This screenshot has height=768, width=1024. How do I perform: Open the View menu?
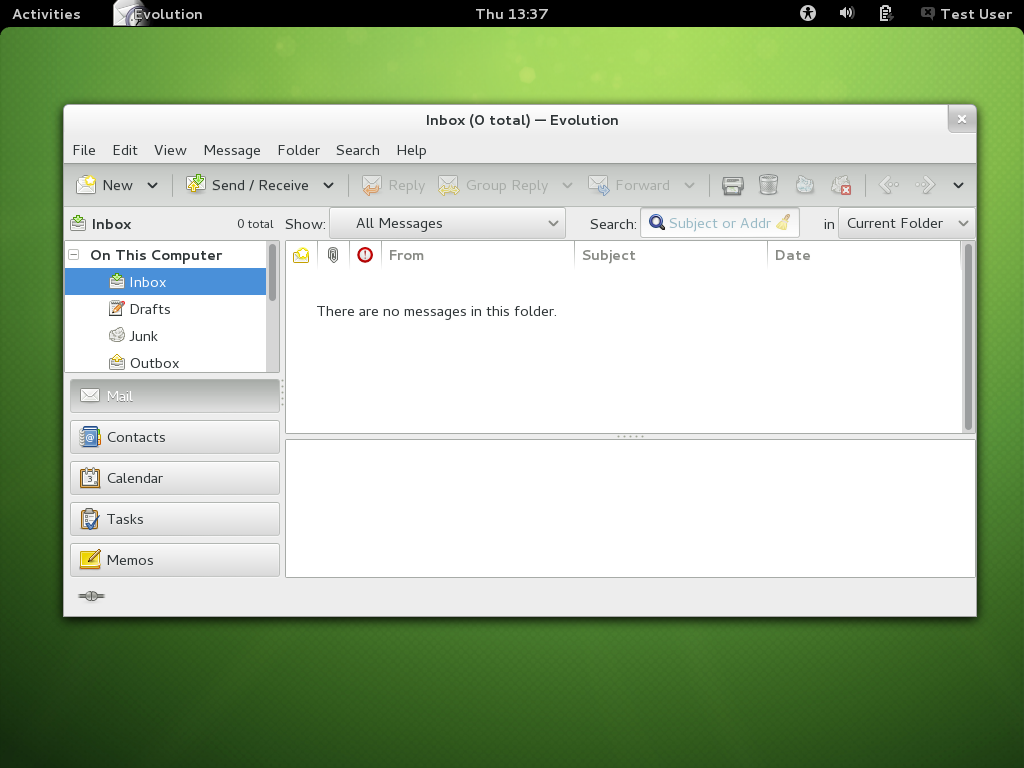pos(170,150)
